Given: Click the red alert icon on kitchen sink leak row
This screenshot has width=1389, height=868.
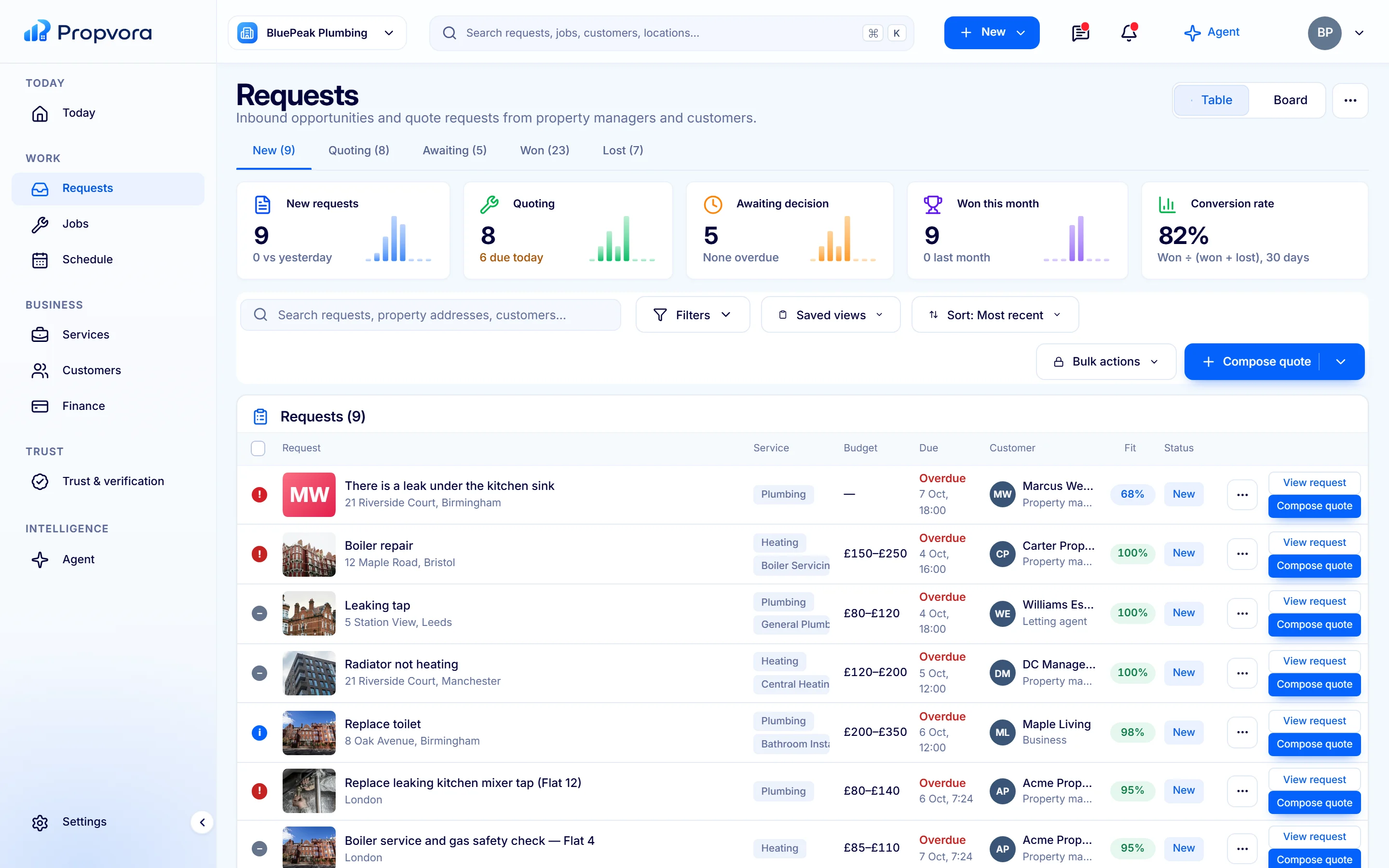Looking at the screenshot, I should pos(259,494).
